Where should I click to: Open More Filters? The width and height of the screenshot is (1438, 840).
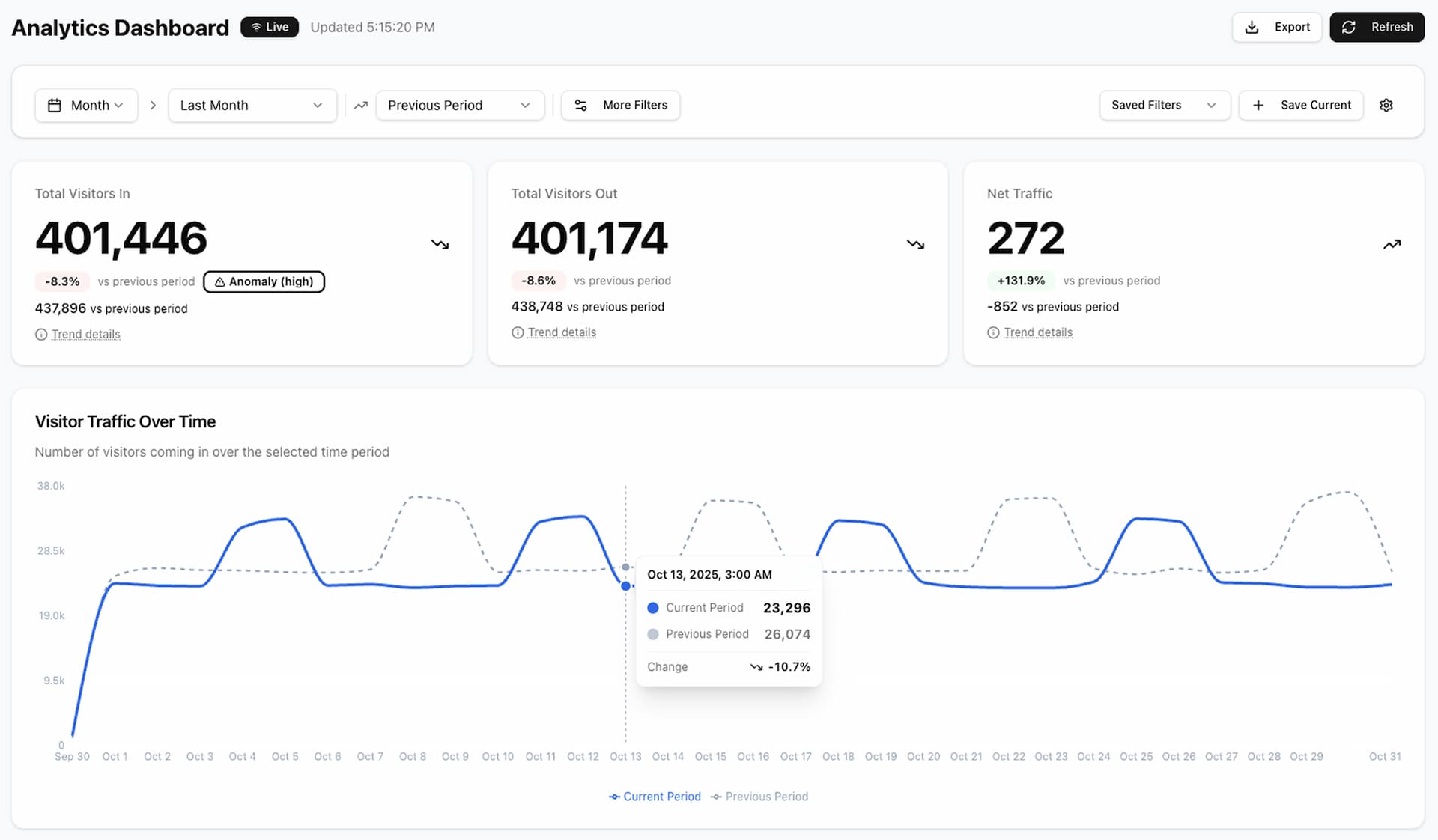(x=621, y=106)
